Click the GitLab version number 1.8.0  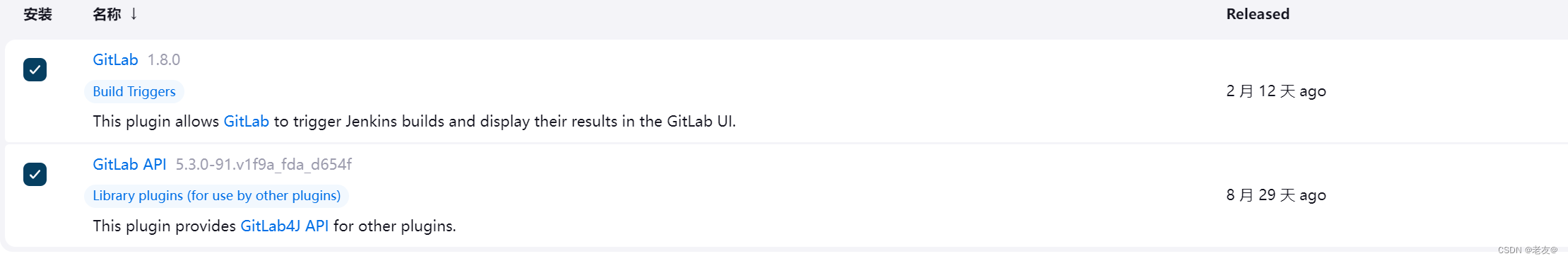pyautogui.click(x=164, y=59)
